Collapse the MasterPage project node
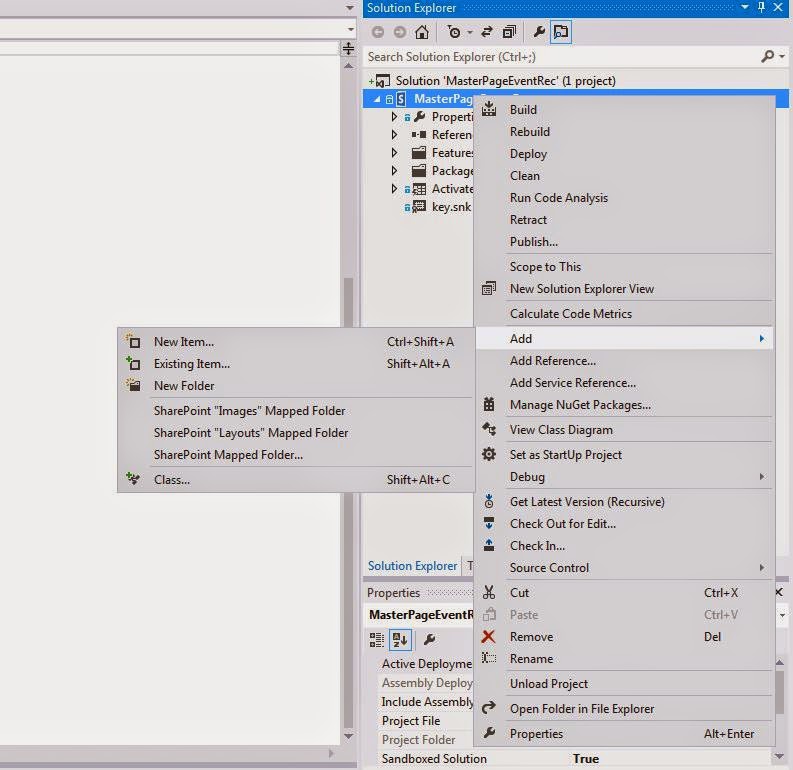Viewport: 793px width, 770px height. pyautogui.click(x=377, y=99)
